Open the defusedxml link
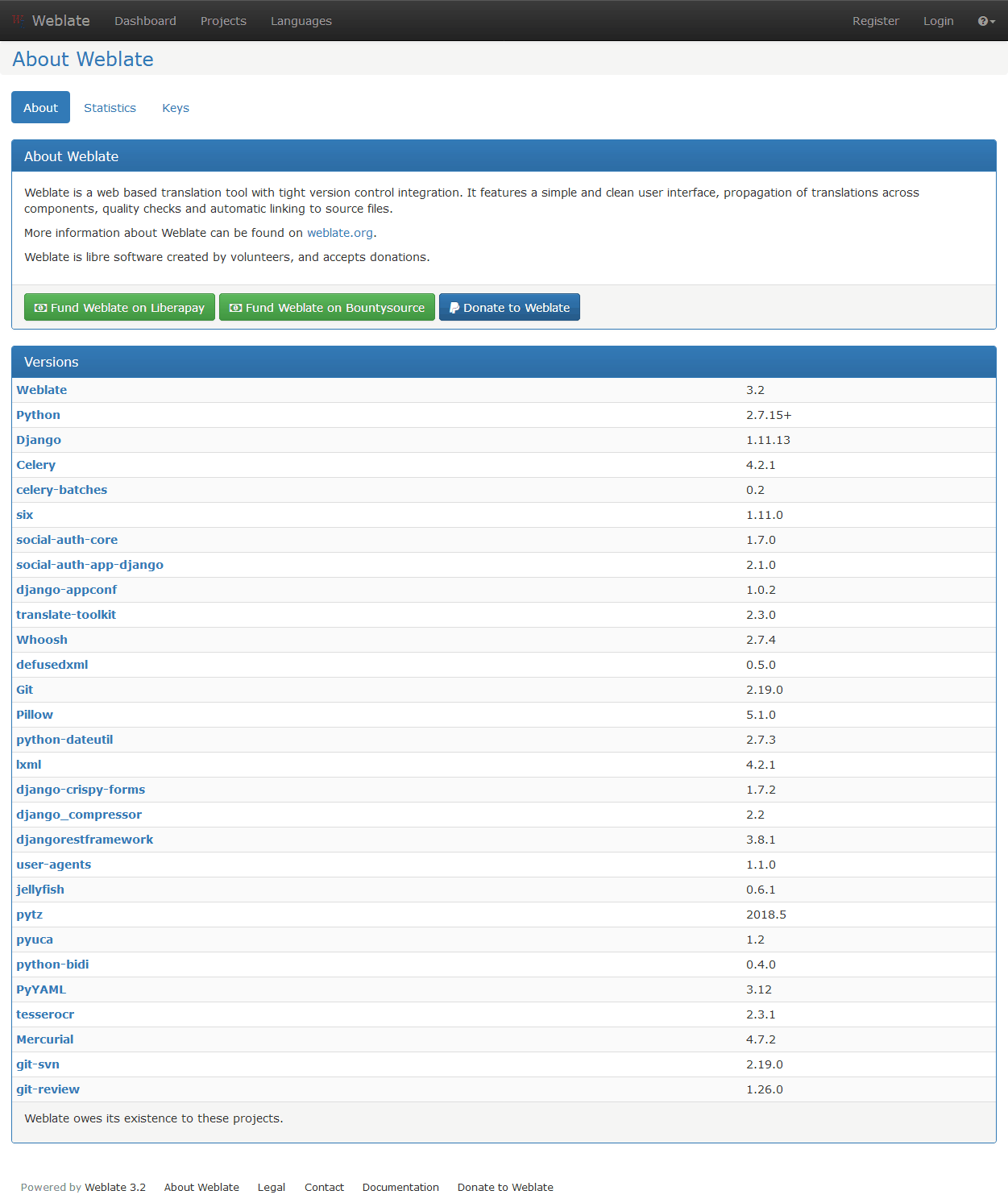 click(52, 665)
